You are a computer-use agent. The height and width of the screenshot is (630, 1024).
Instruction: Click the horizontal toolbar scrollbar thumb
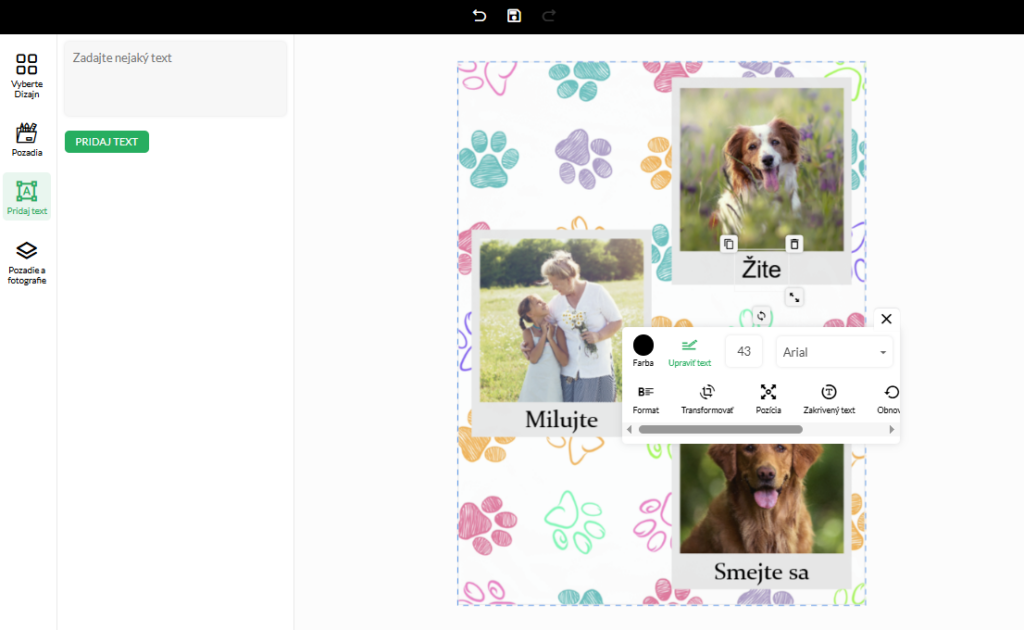pyautogui.click(x=720, y=430)
